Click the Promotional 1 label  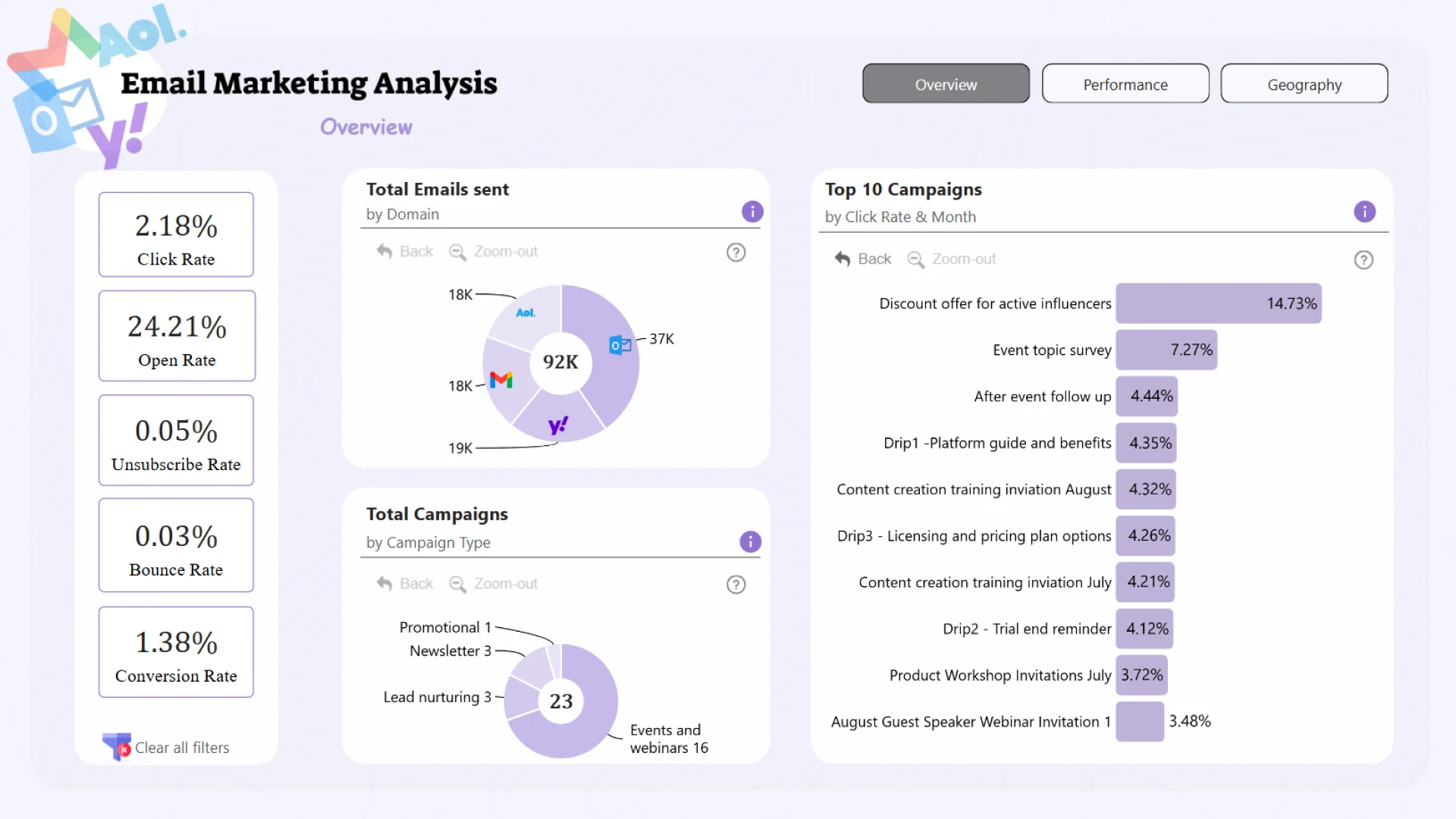pyautogui.click(x=445, y=627)
